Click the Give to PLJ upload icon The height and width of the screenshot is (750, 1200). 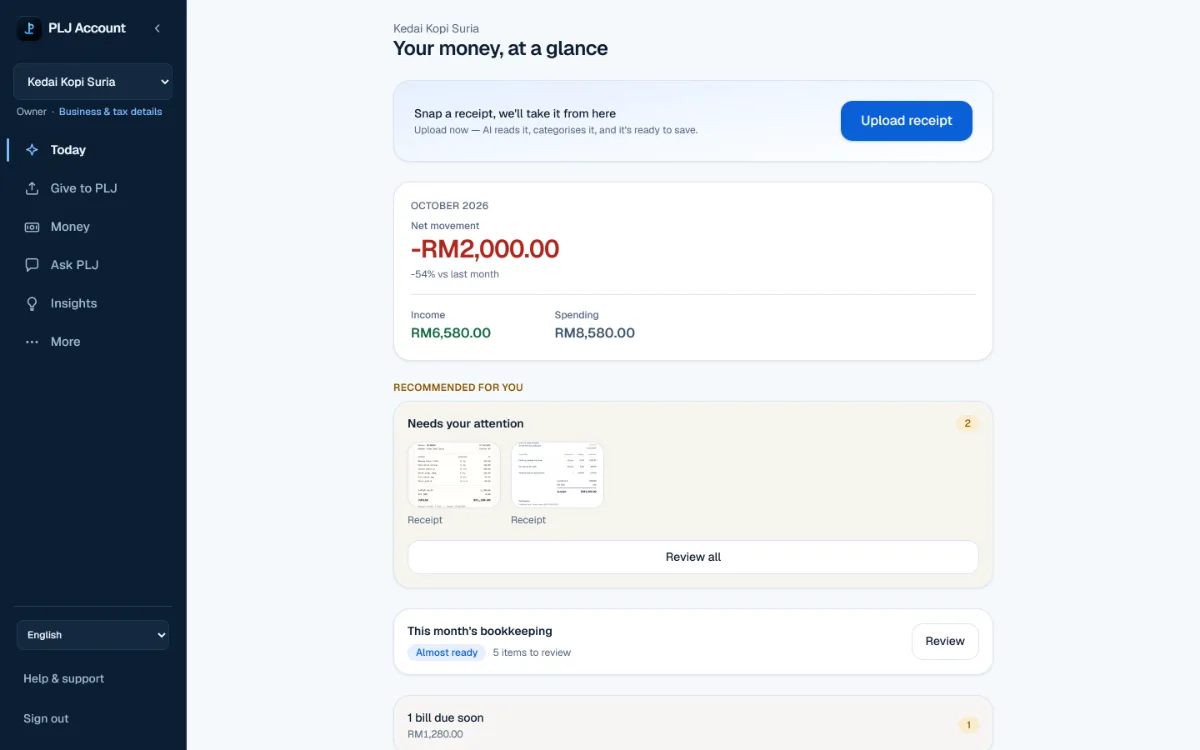click(x=32, y=188)
